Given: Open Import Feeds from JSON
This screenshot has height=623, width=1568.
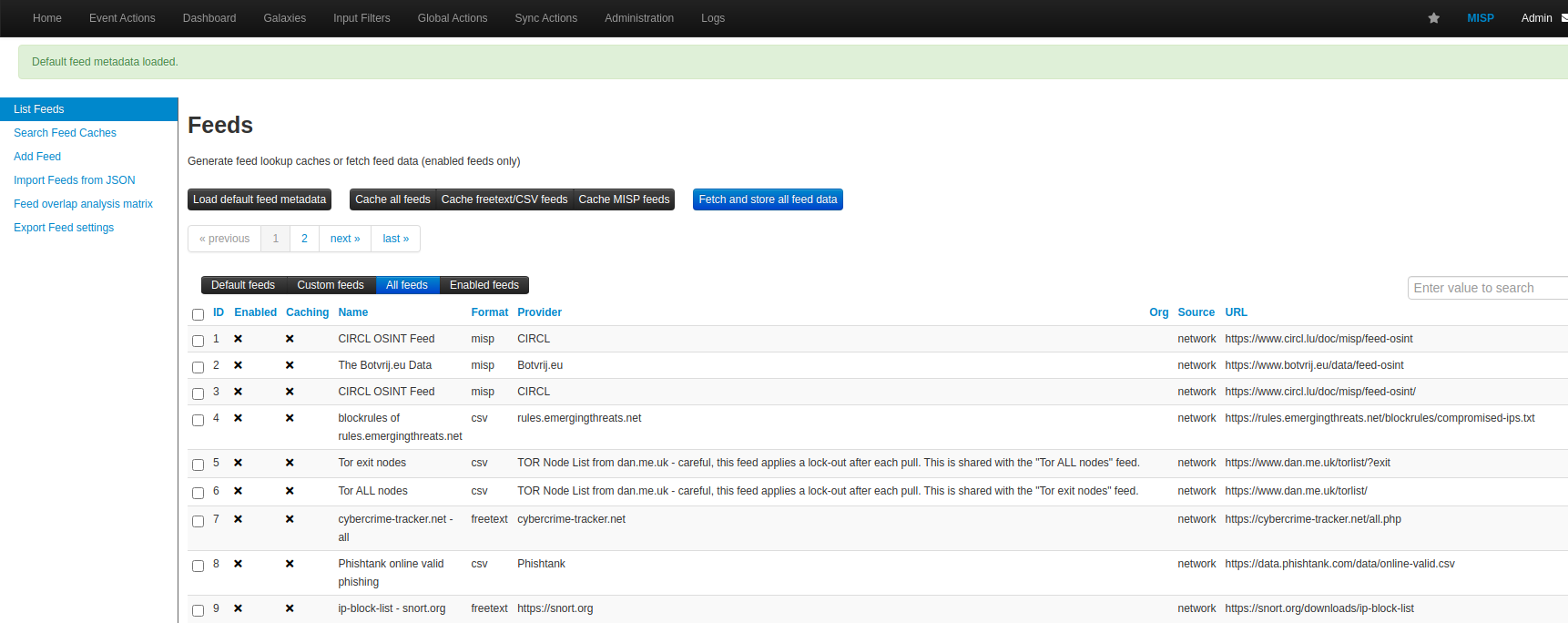Looking at the screenshot, I should click(75, 180).
